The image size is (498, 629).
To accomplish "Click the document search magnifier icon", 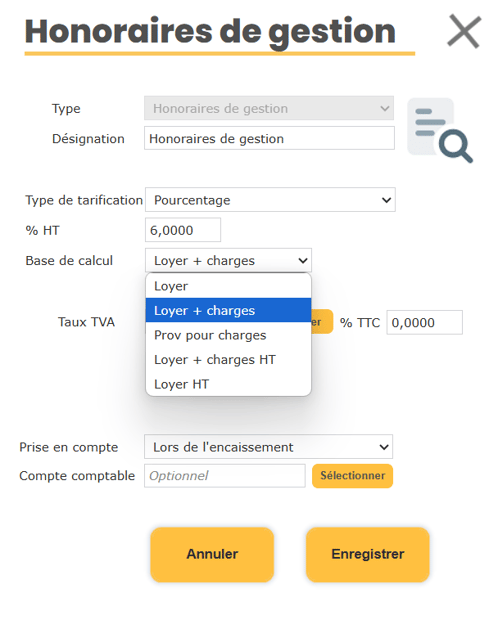I will 440,130.
